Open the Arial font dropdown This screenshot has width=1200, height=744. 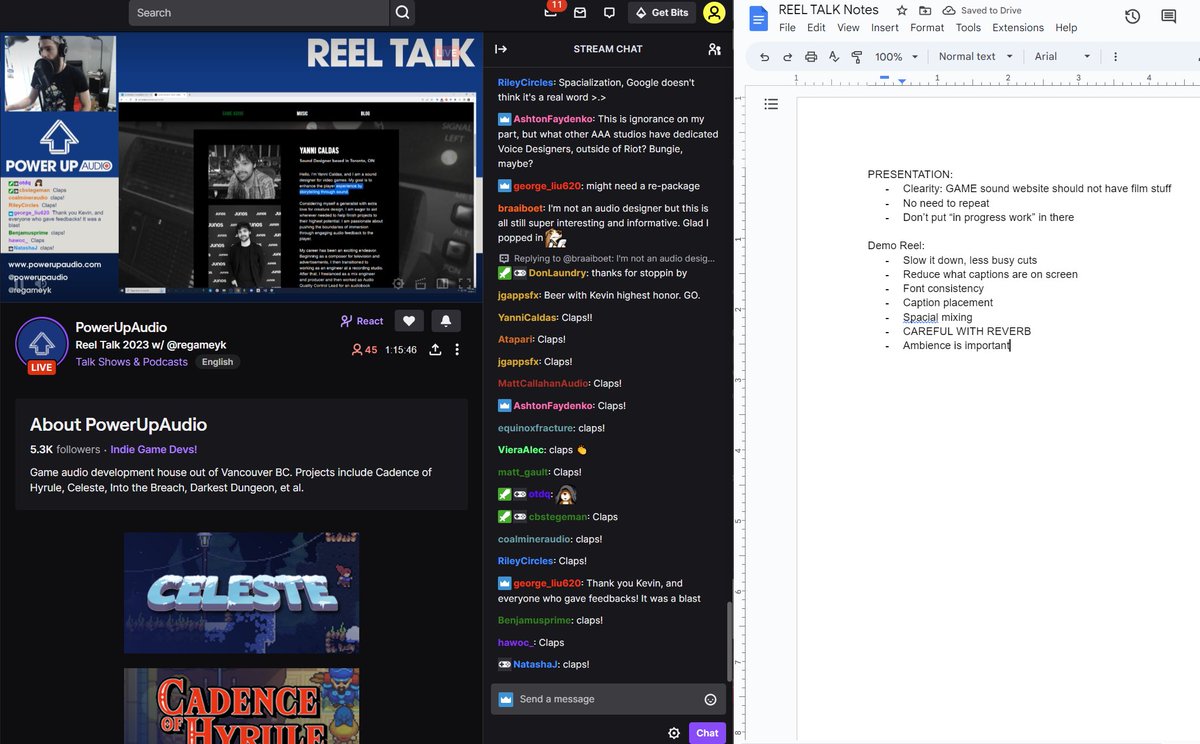(x=1062, y=57)
